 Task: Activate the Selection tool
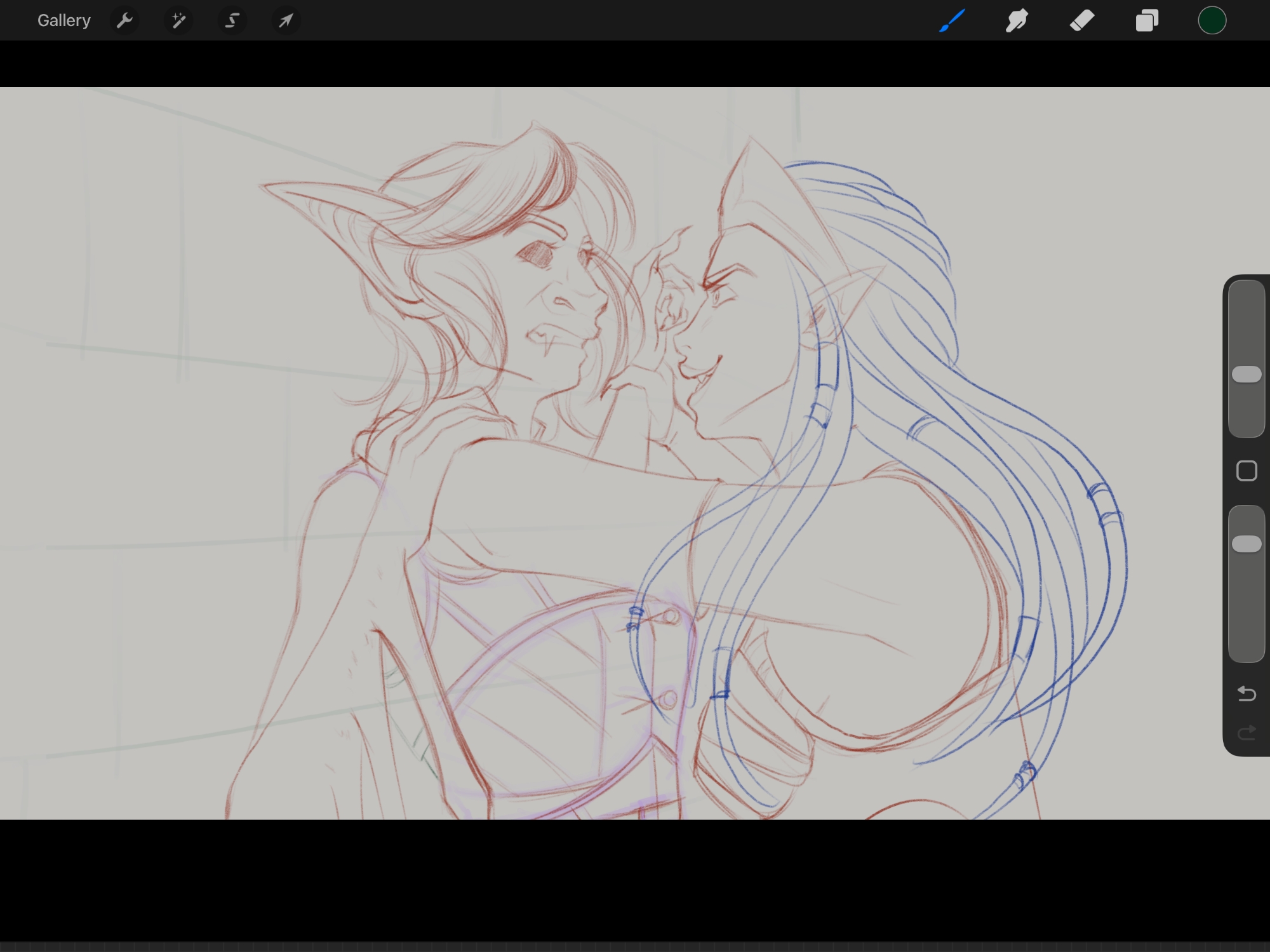[232, 20]
